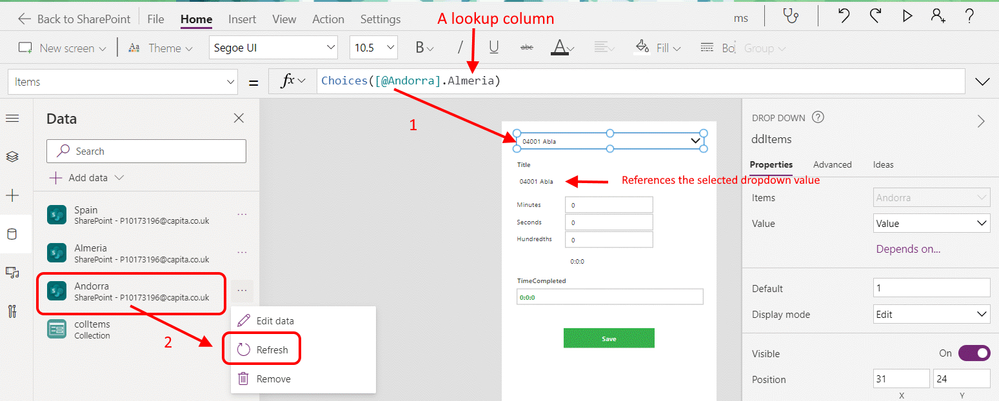Open the Advanced tools icon in sidebar
This screenshot has width=999, height=401.
pos(12,312)
